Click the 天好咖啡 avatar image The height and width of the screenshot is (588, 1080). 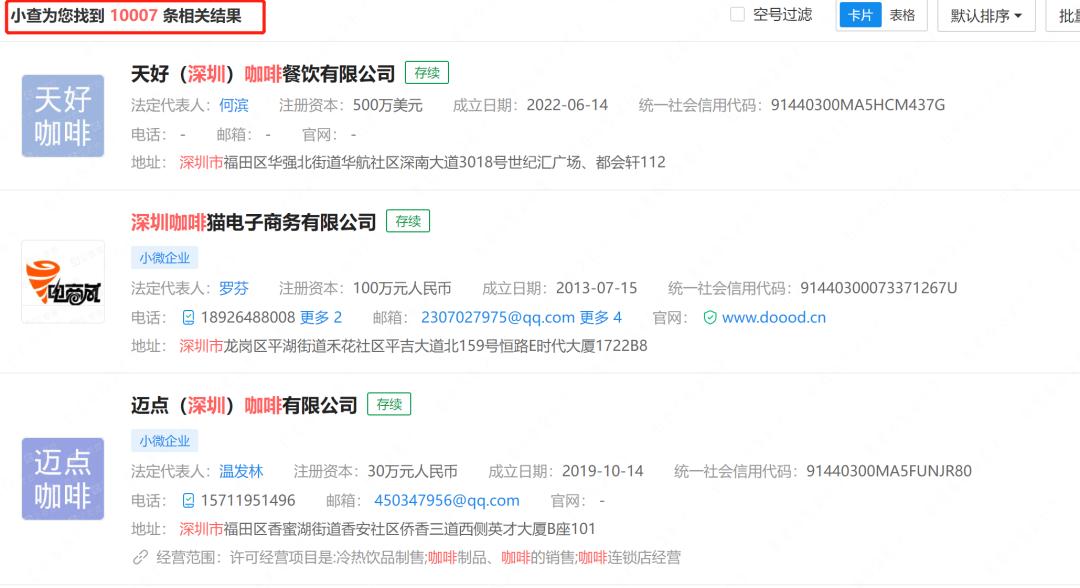point(63,116)
